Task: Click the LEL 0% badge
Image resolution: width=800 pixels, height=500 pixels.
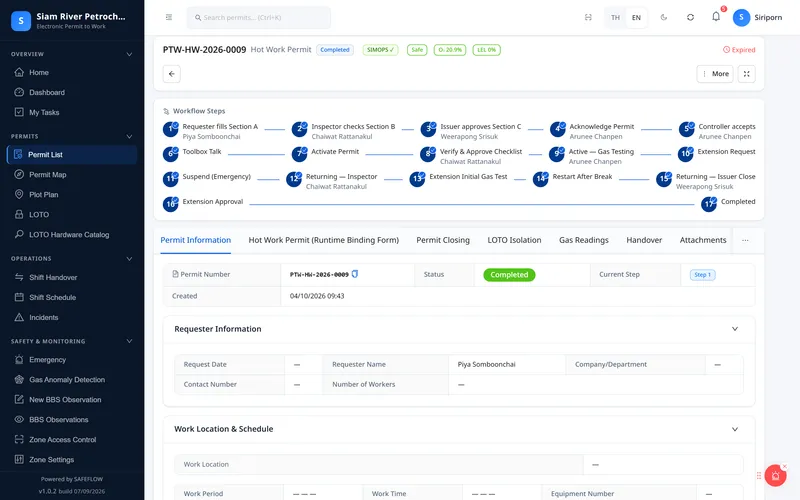Action: pos(486,50)
